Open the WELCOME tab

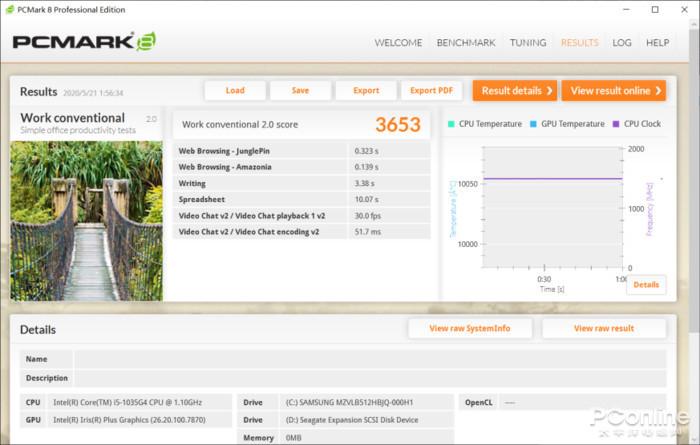click(x=398, y=43)
